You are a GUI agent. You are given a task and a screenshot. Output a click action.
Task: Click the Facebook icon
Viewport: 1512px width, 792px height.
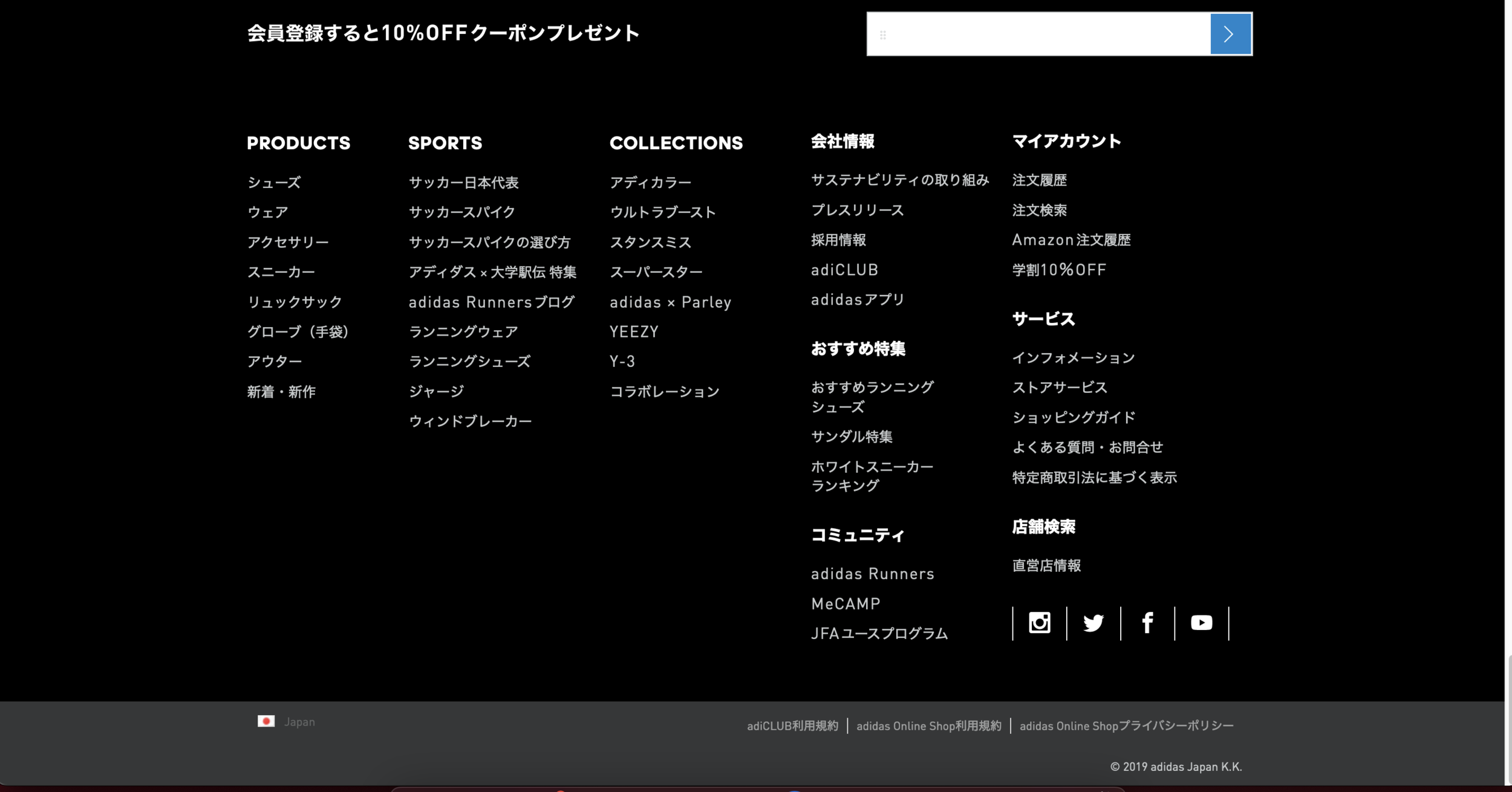point(1147,623)
